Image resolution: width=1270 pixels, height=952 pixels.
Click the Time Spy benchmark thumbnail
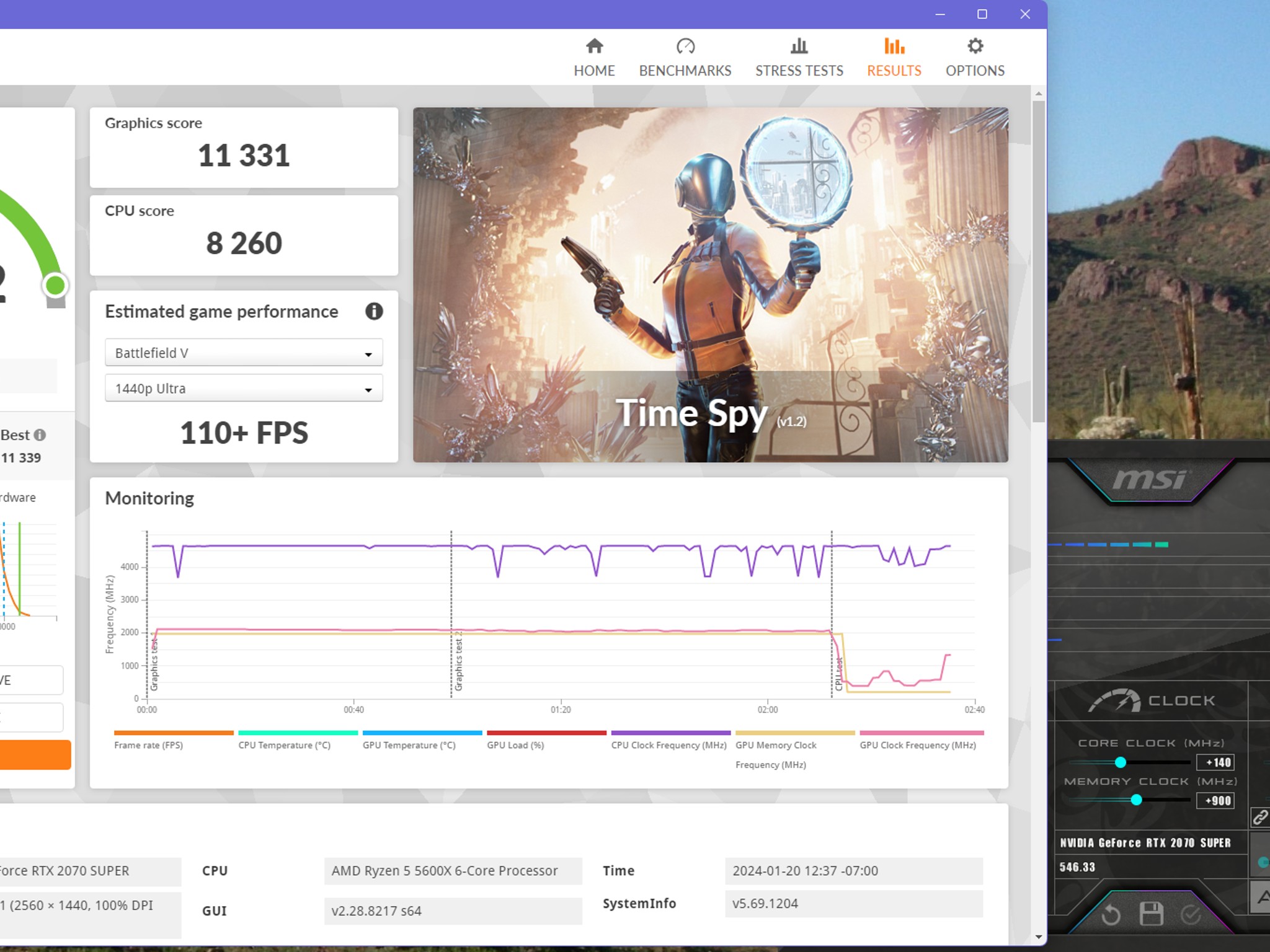pyautogui.click(x=711, y=284)
